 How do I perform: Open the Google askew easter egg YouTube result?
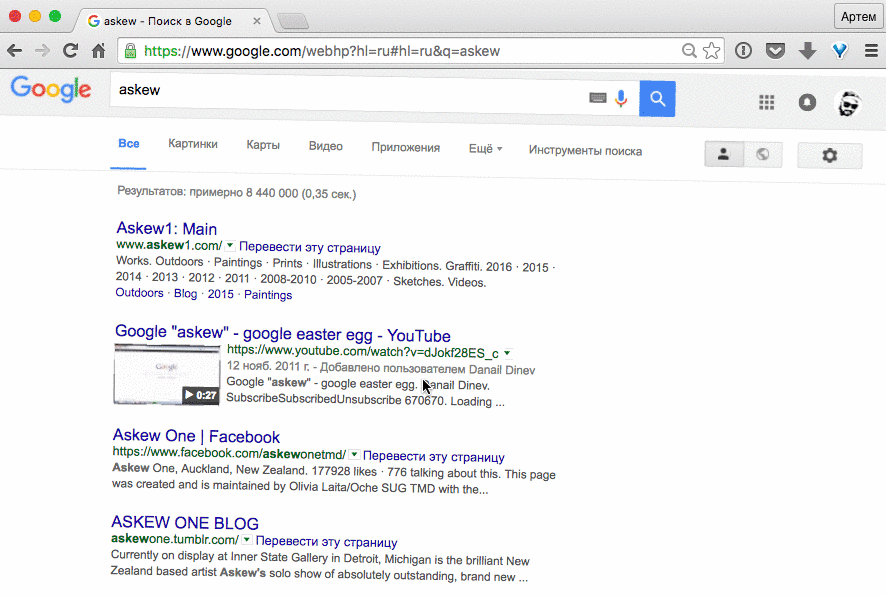click(283, 333)
